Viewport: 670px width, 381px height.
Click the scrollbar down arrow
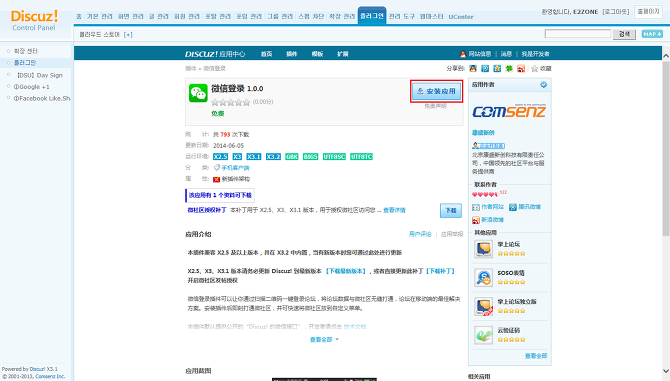pos(666,371)
